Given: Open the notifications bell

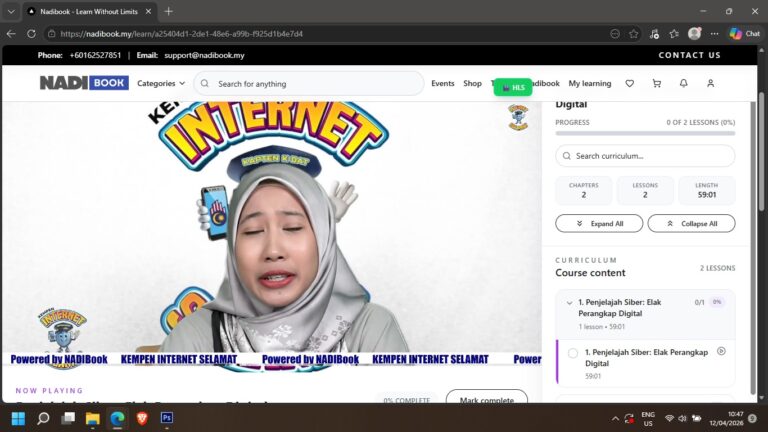Looking at the screenshot, I should (683, 83).
